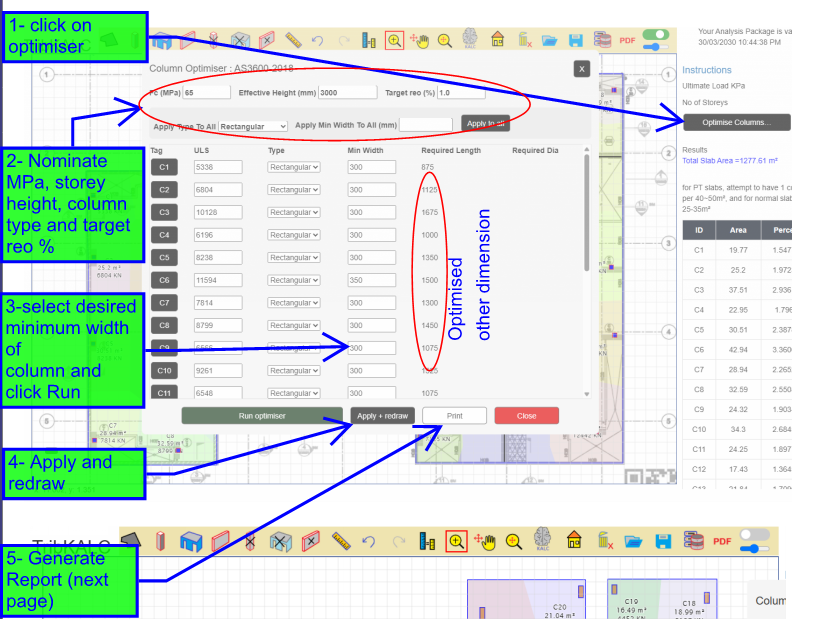Select draw slab building icon in lower toolbar
This screenshot has height=619, width=813.
tap(191, 542)
